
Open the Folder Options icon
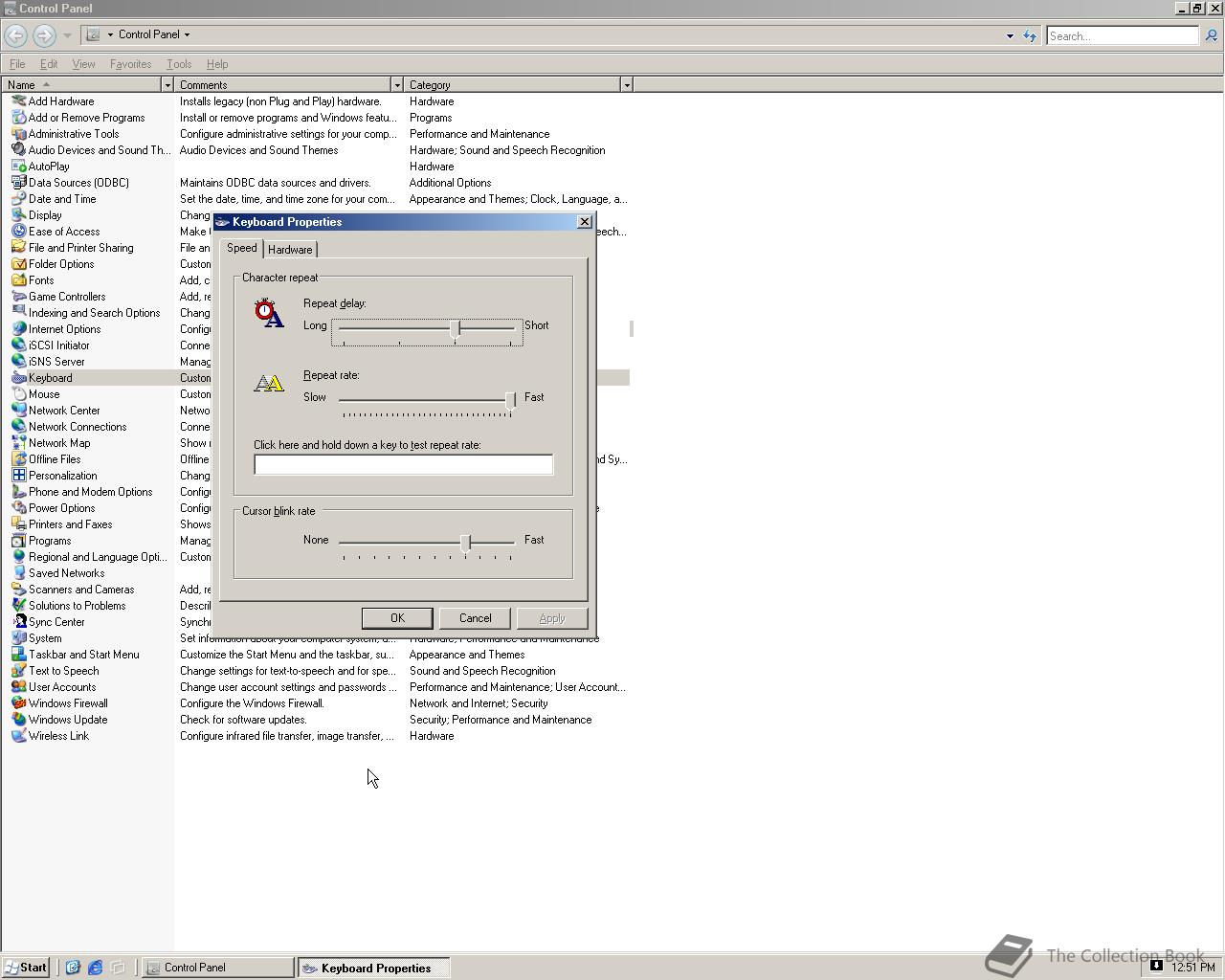pyautogui.click(x=18, y=264)
